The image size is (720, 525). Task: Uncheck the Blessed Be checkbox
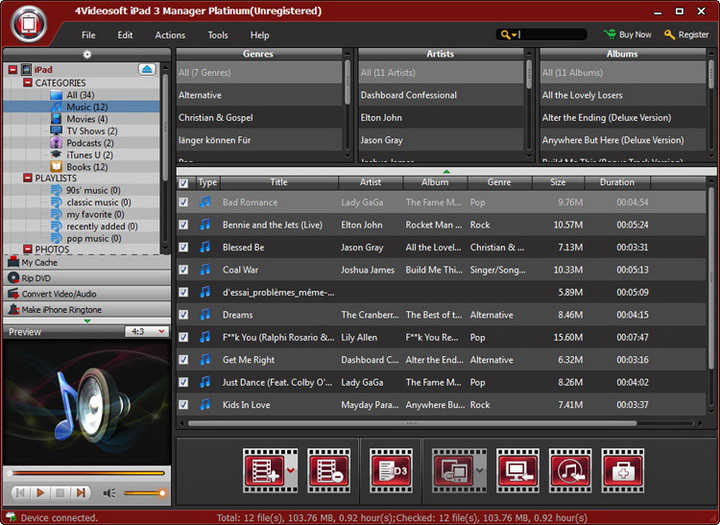(183, 247)
